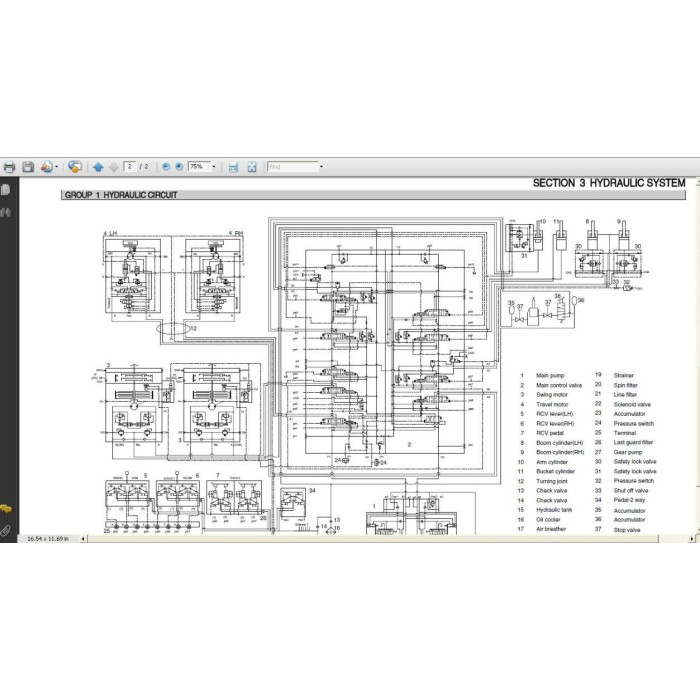Image resolution: width=700 pixels, height=700 pixels.
Task: Click the Print icon in toolbar
Action: [x=9, y=167]
